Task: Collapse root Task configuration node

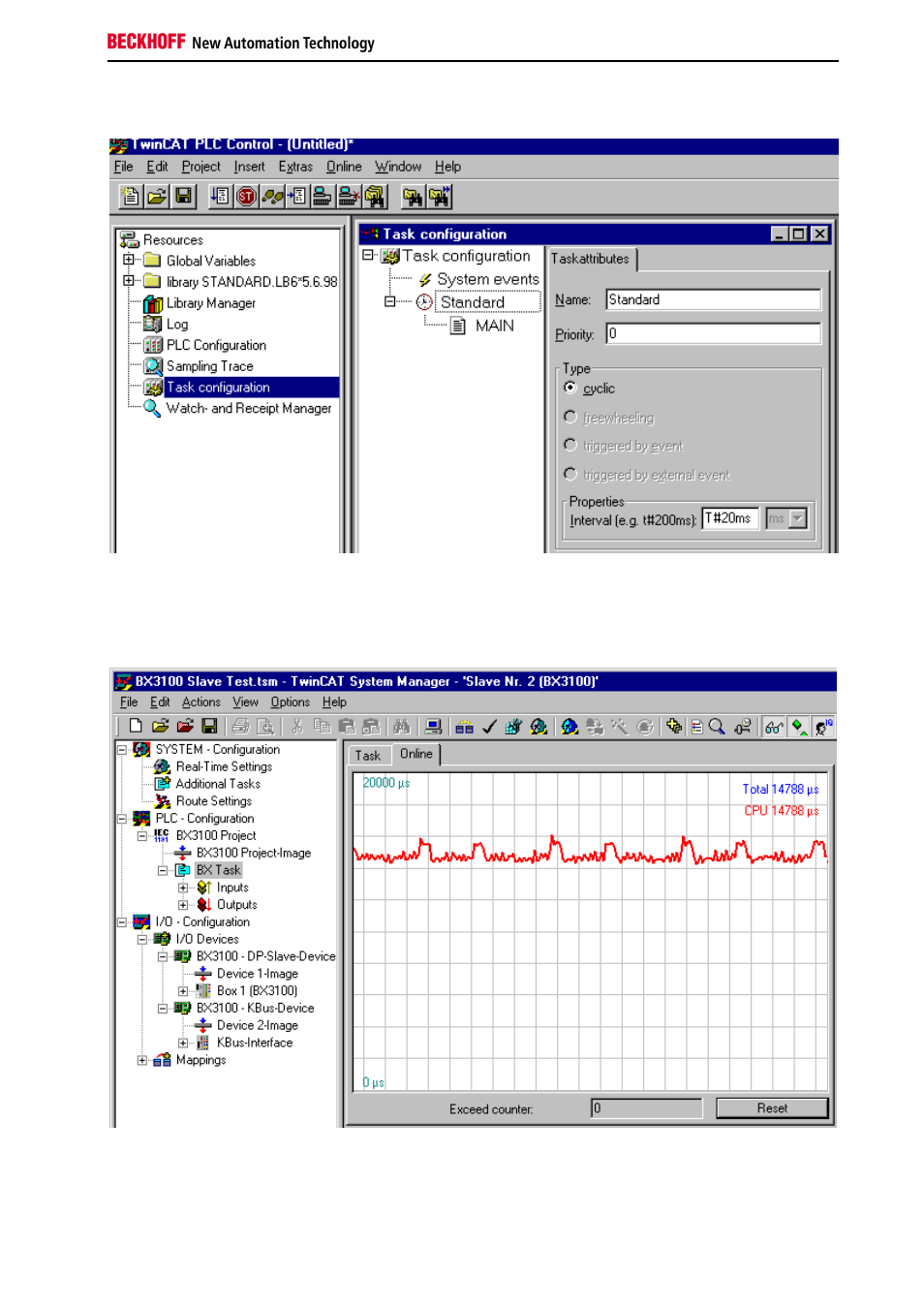Action: click(x=368, y=256)
